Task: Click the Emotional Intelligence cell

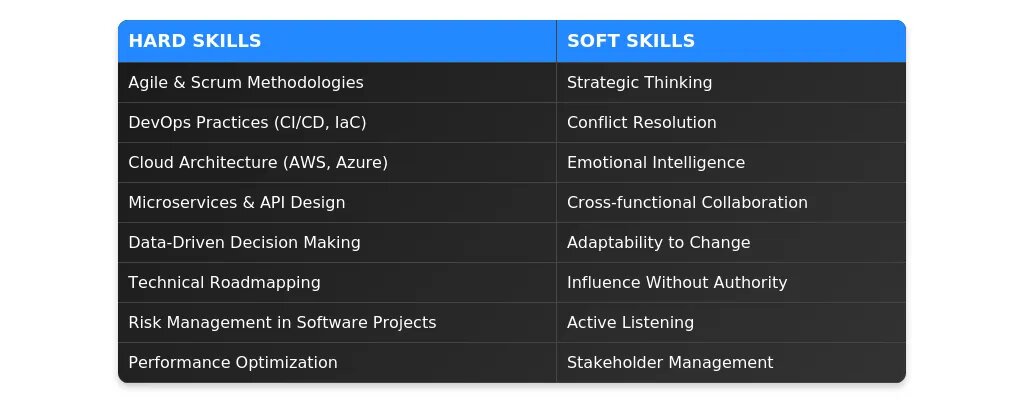Action: [731, 162]
